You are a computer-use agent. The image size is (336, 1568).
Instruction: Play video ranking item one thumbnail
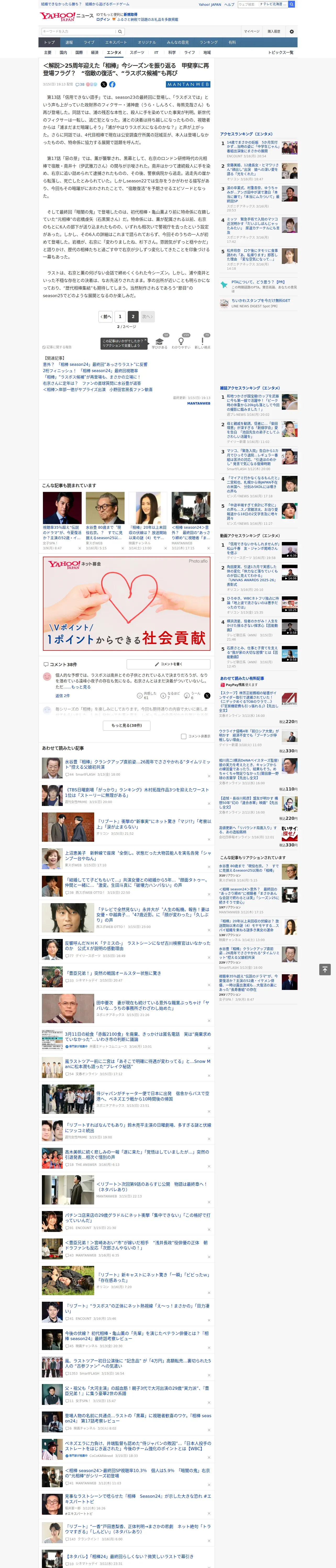tap(289, 550)
